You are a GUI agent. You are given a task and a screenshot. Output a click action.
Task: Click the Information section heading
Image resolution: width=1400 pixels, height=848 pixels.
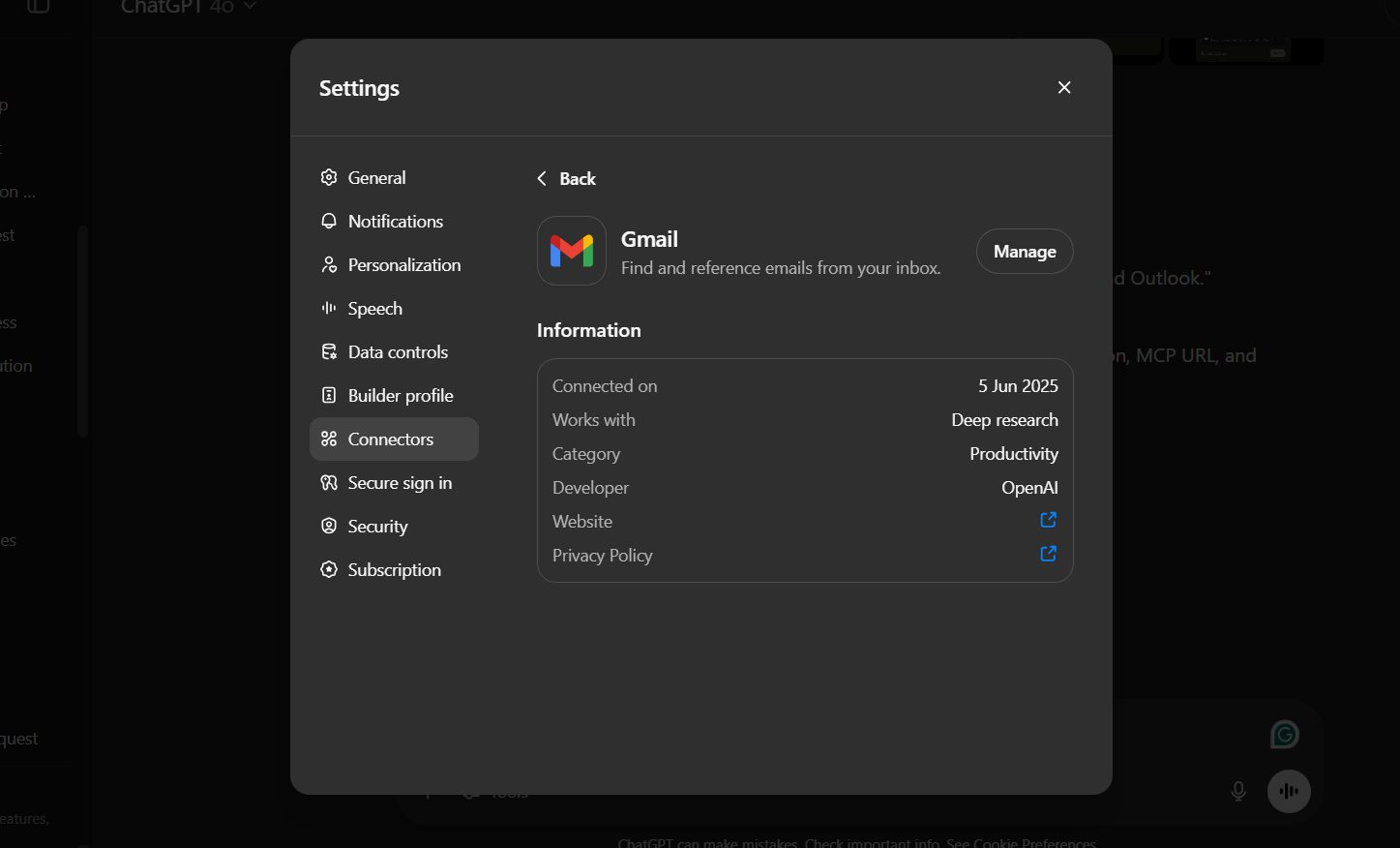(x=589, y=330)
